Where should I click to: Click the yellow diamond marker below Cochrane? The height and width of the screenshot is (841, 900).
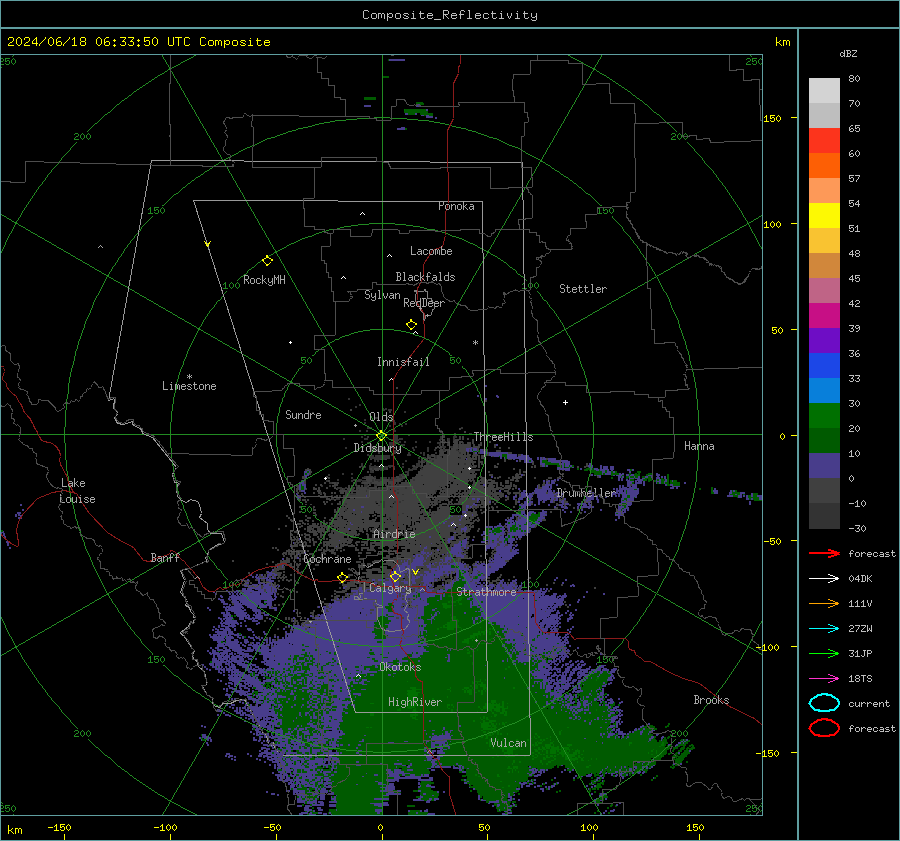343,578
